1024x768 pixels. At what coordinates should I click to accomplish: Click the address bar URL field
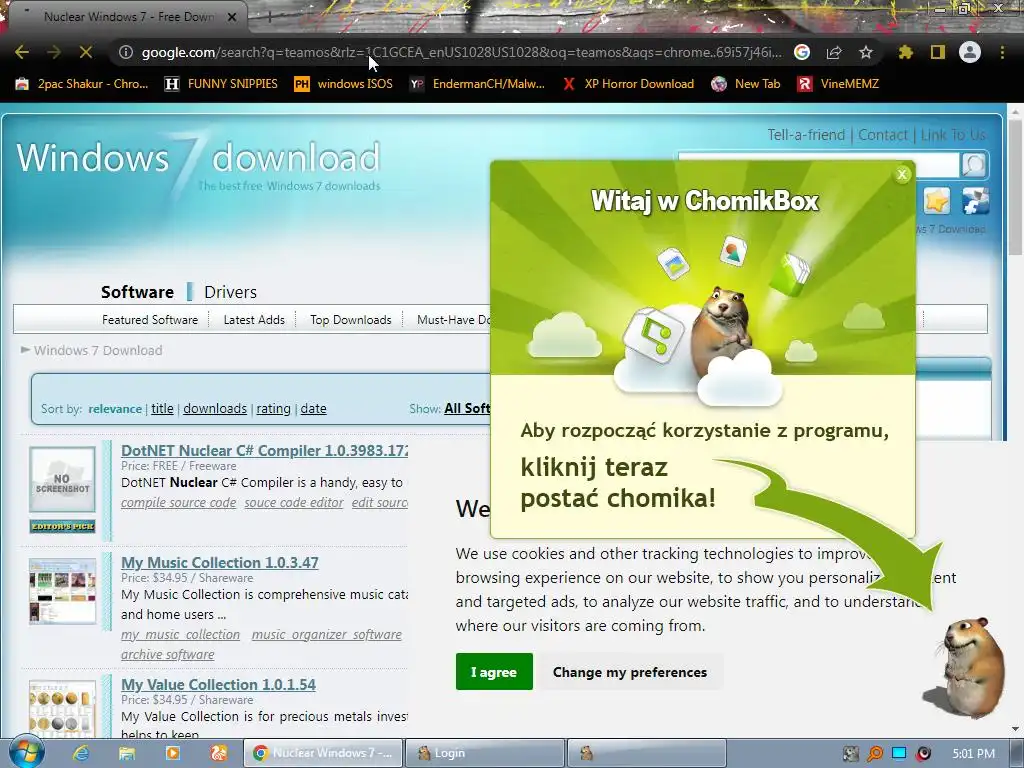tap(461, 52)
